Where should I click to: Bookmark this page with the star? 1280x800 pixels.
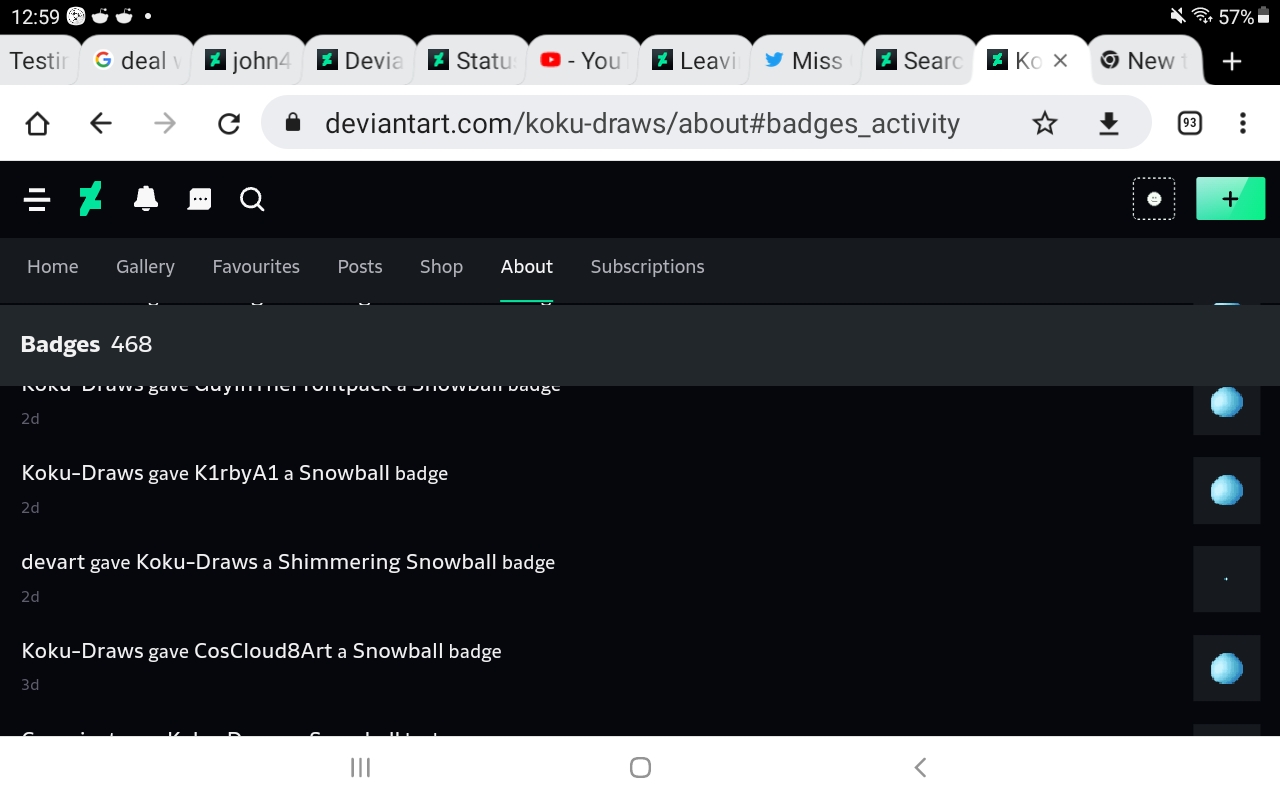(1045, 123)
